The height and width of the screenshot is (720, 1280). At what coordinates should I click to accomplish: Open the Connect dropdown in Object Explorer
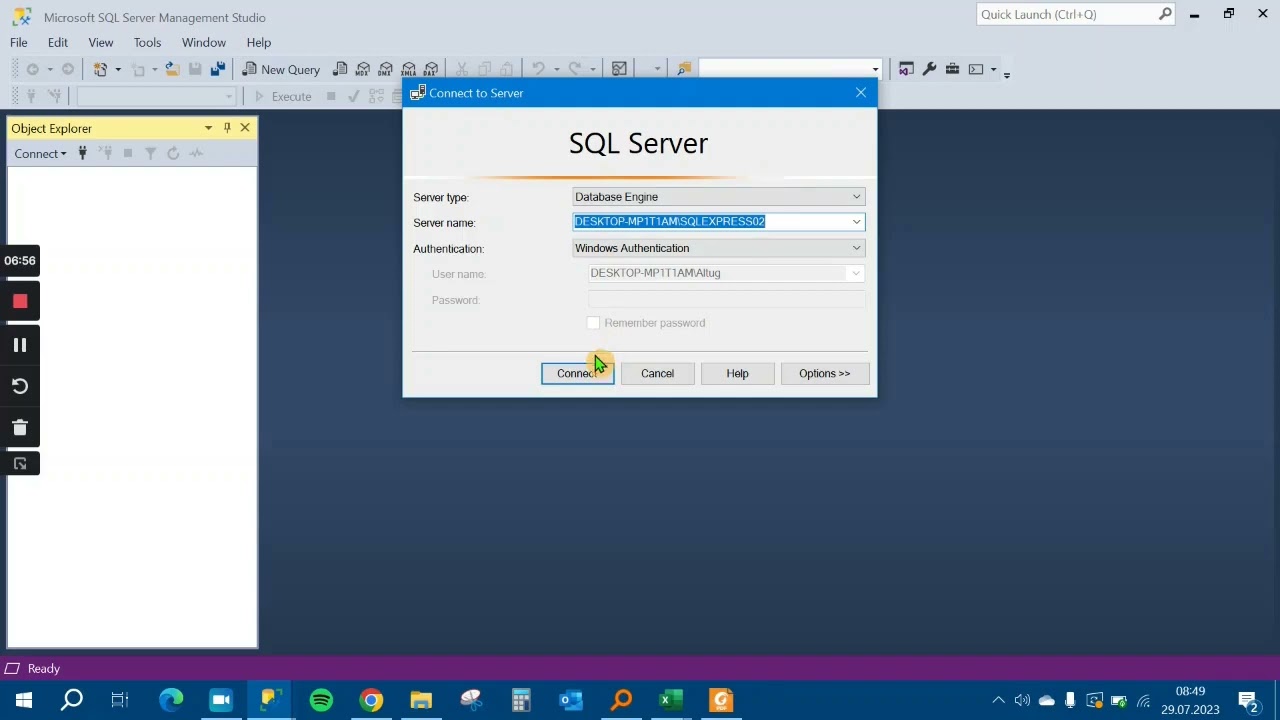[x=40, y=153]
